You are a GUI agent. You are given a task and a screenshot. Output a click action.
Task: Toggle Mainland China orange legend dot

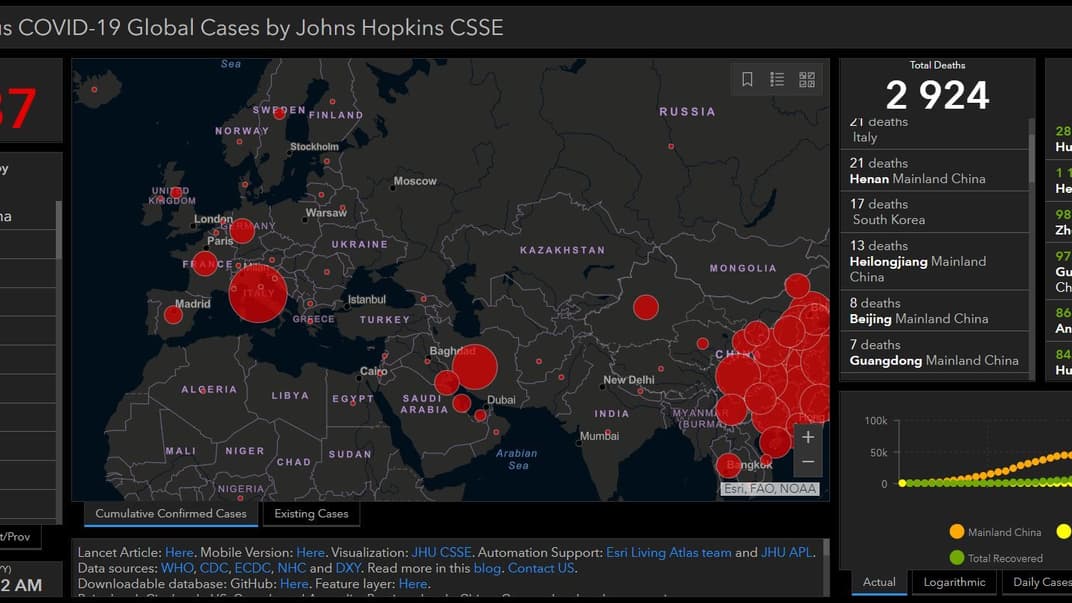pos(956,531)
